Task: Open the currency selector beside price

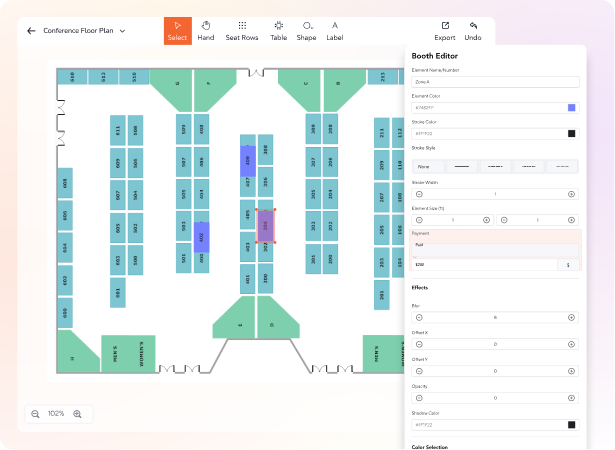Action: tap(568, 265)
